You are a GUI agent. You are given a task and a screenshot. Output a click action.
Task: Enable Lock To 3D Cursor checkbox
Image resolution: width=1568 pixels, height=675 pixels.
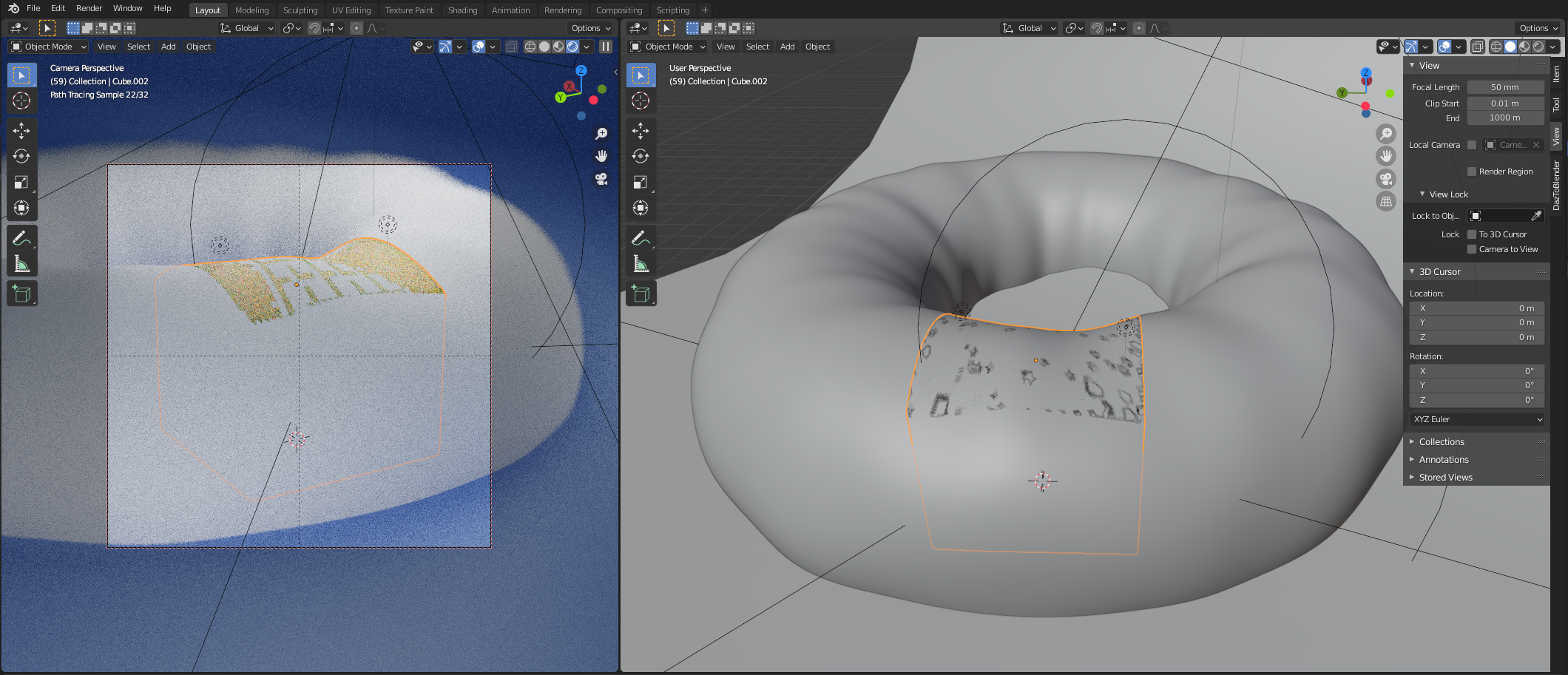1472,234
